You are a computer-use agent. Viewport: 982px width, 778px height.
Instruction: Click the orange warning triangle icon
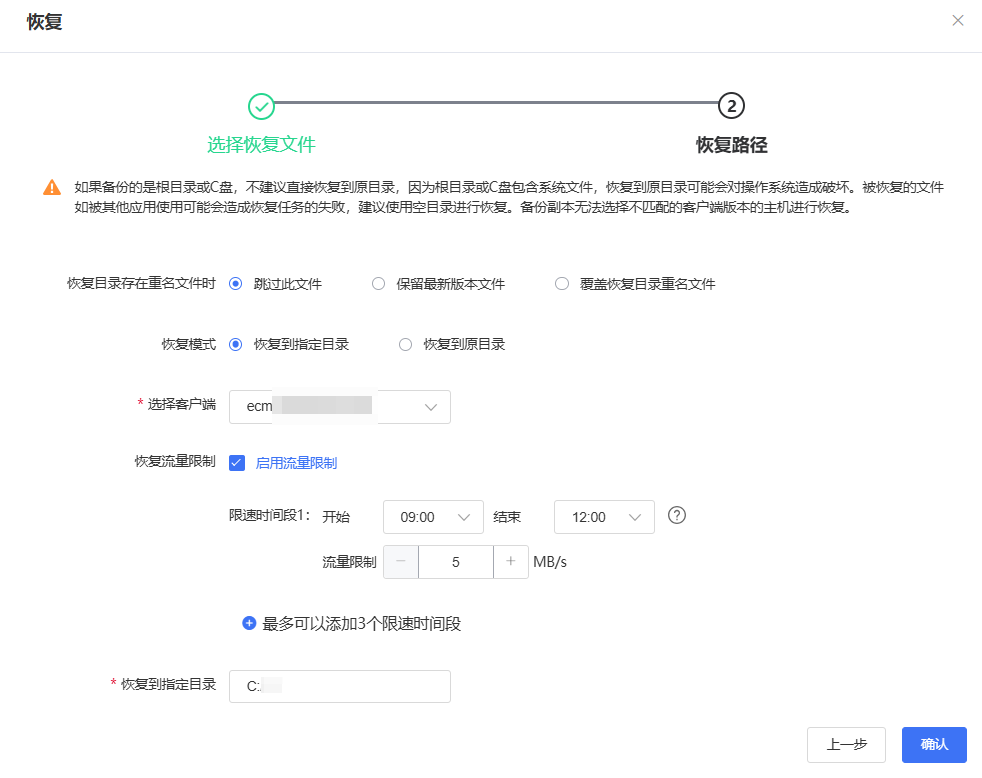click(x=52, y=188)
